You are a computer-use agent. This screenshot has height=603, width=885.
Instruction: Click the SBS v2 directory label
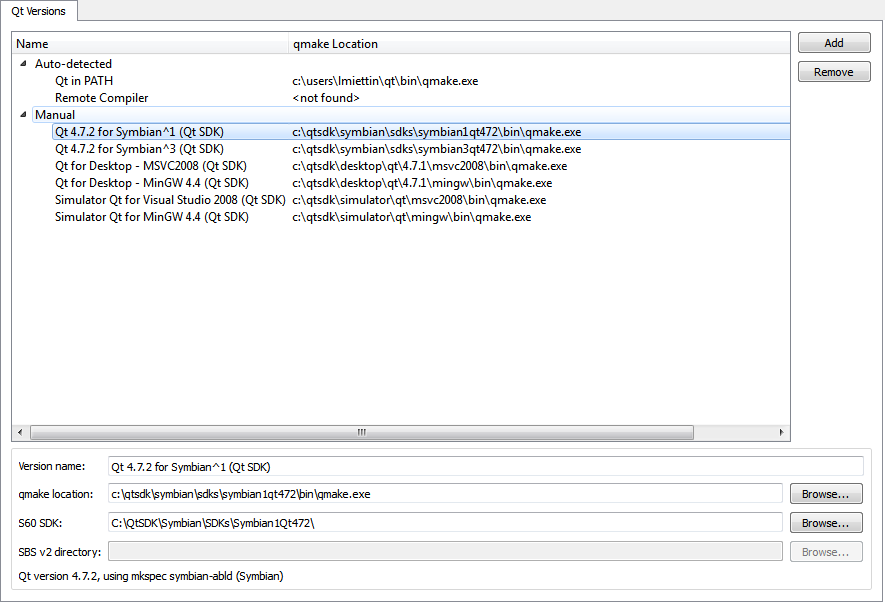59,552
